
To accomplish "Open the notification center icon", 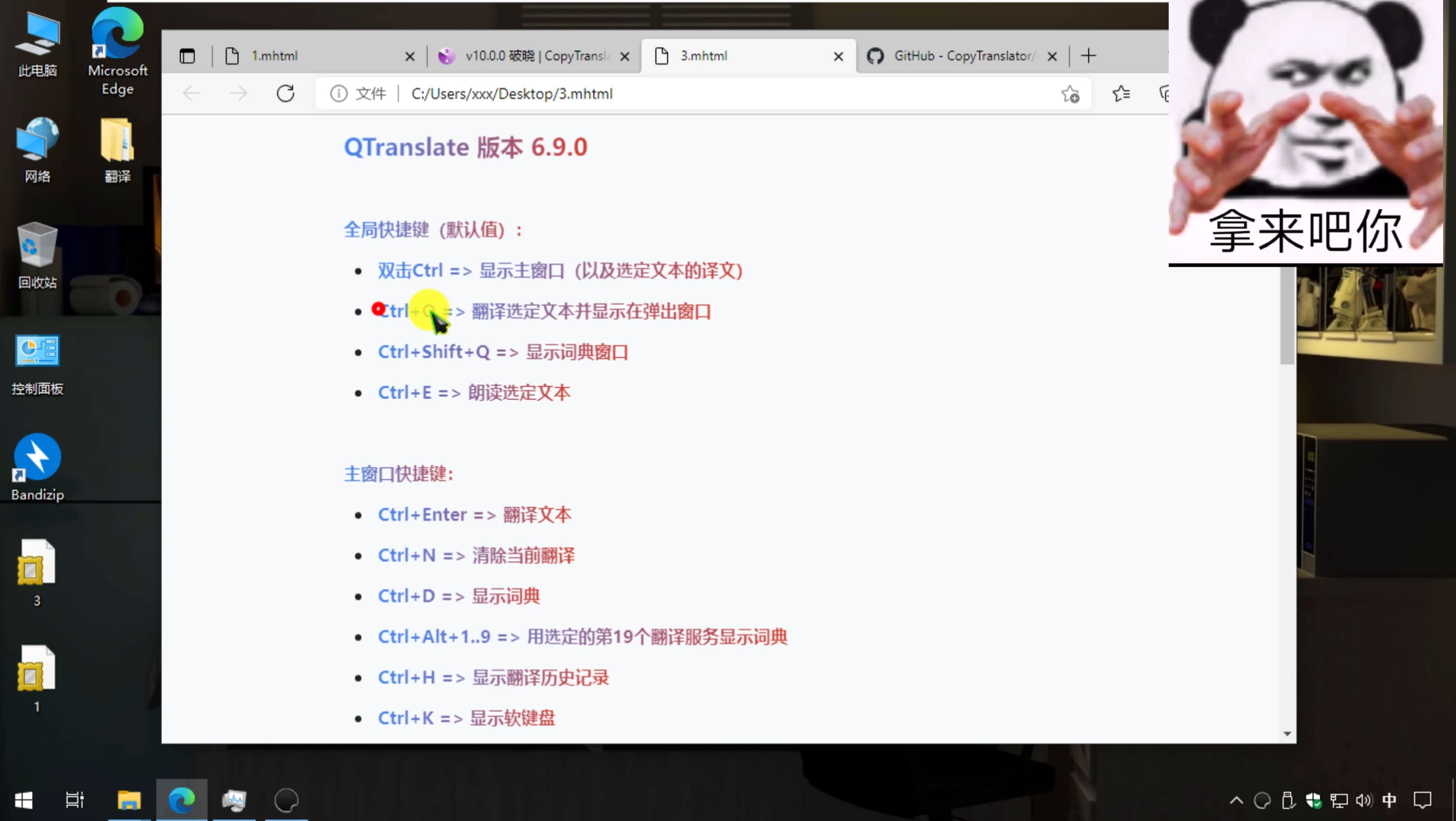I will pos(1423,800).
